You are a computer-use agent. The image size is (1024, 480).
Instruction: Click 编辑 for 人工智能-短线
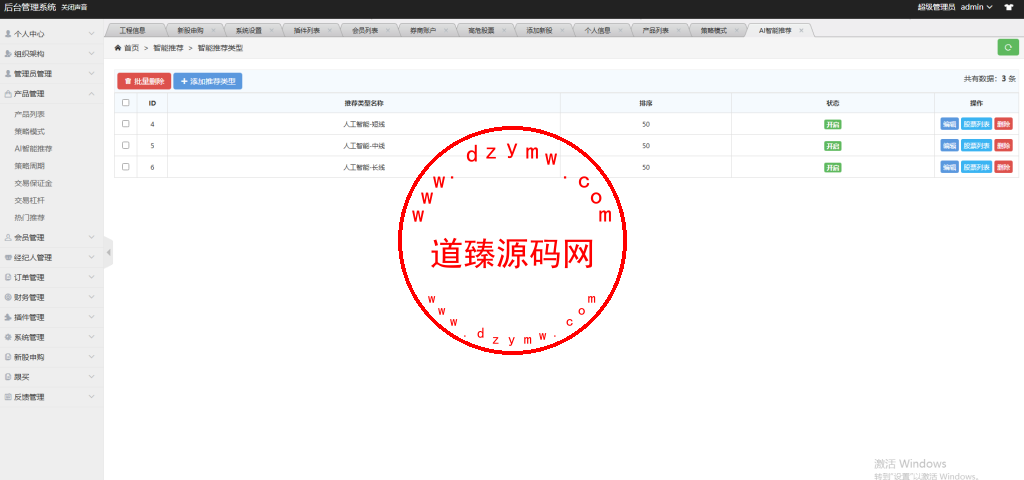point(950,124)
